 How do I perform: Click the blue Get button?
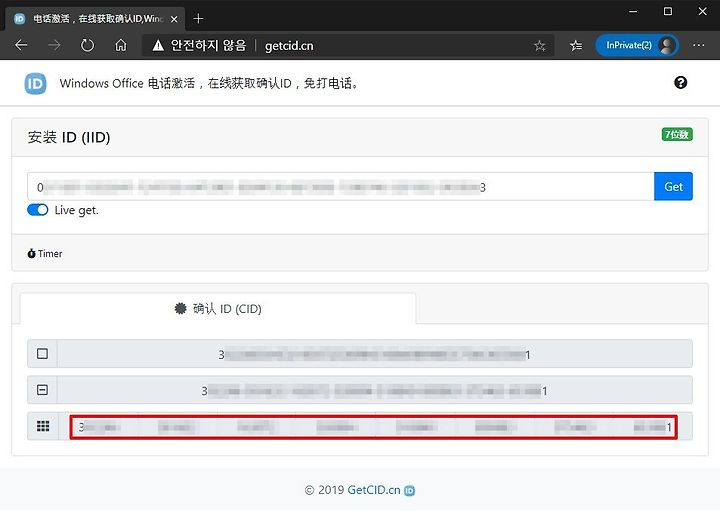(x=673, y=186)
